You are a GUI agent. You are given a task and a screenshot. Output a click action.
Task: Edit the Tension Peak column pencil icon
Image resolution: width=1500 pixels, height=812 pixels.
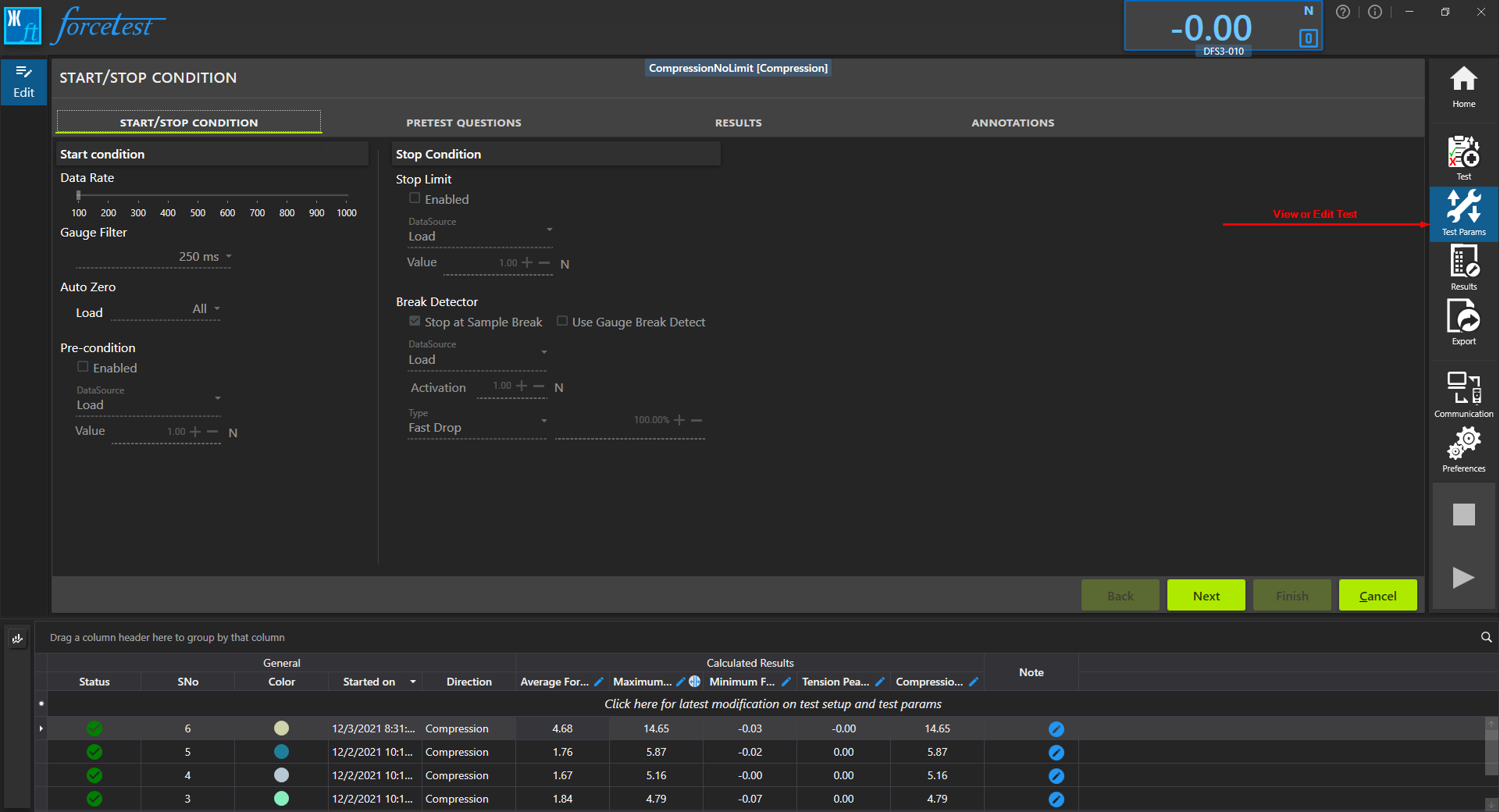tap(880, 682)
